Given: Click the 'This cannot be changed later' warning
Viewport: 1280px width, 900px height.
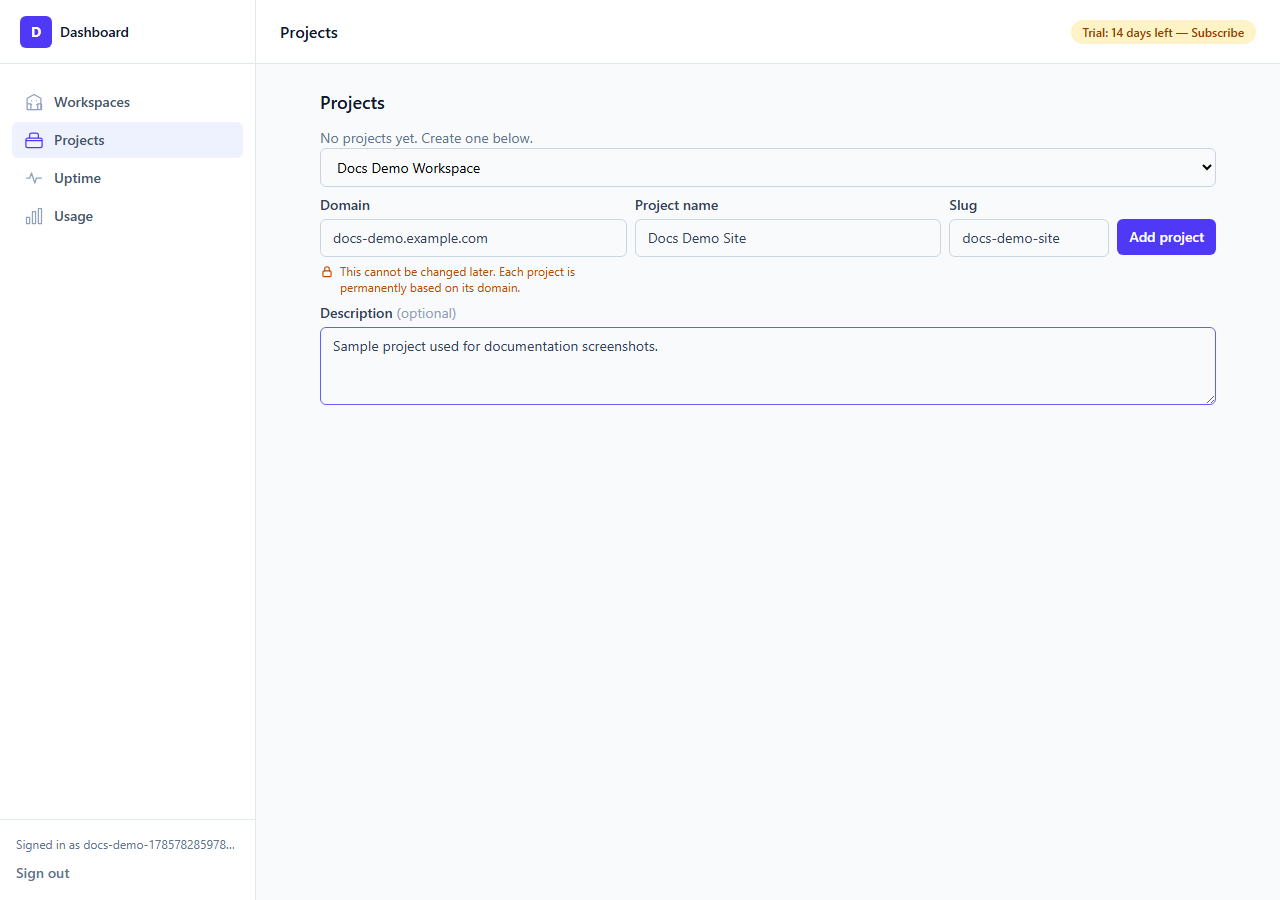Looking at the screenshot, I should (457, 280).
